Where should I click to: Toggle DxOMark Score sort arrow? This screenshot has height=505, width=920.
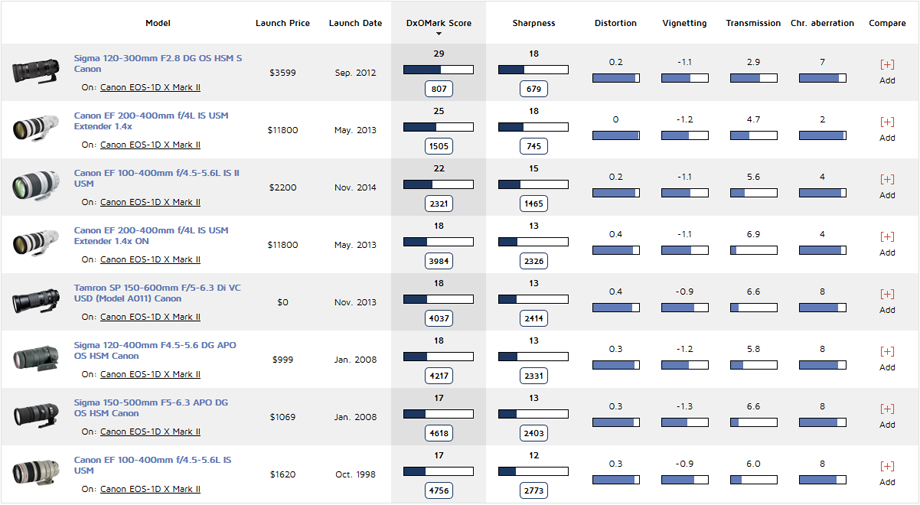438,34
